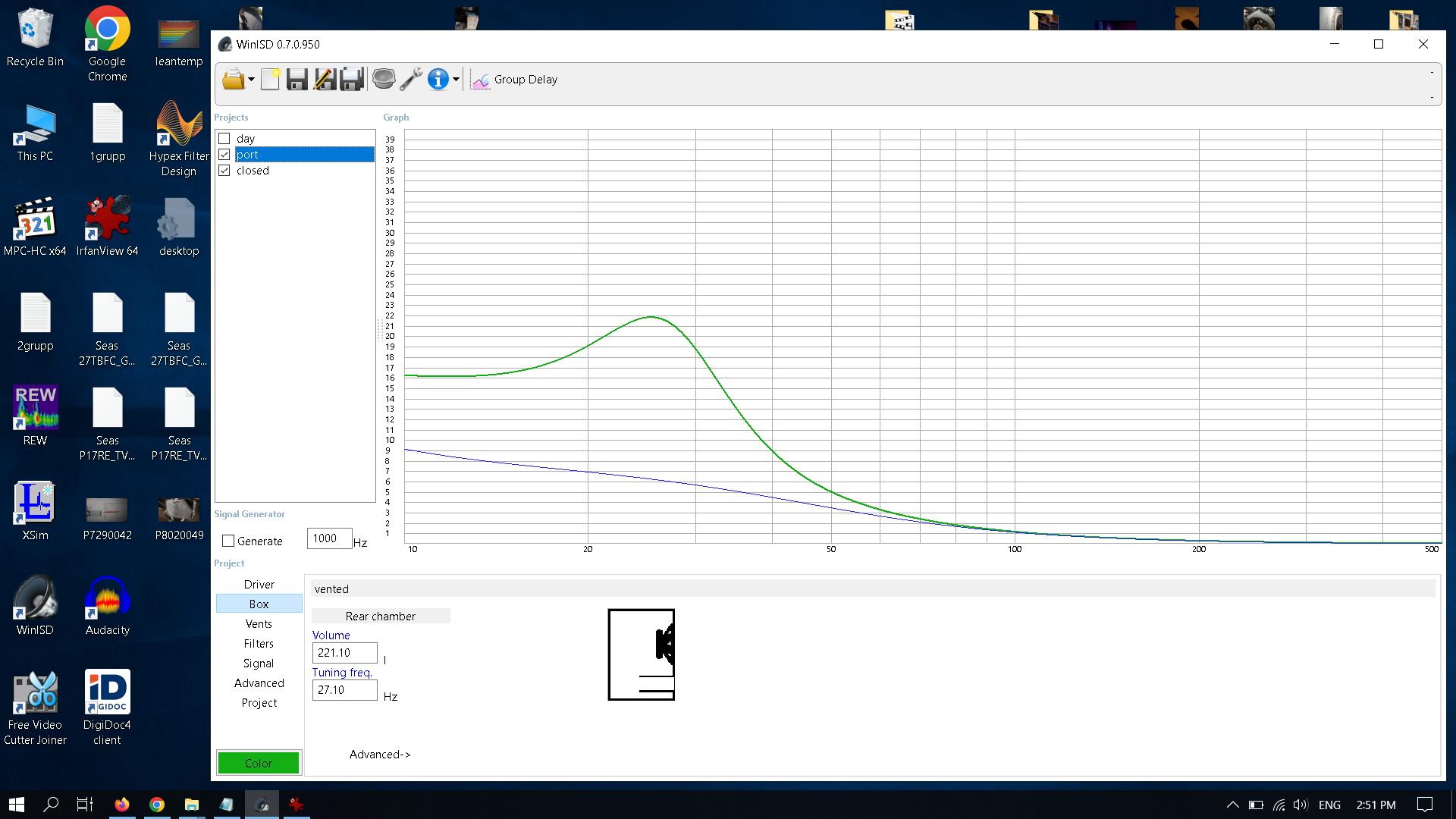Enable the day project checkbox
The height and width of the screenshot is (819, 1456).
point(224,139)
